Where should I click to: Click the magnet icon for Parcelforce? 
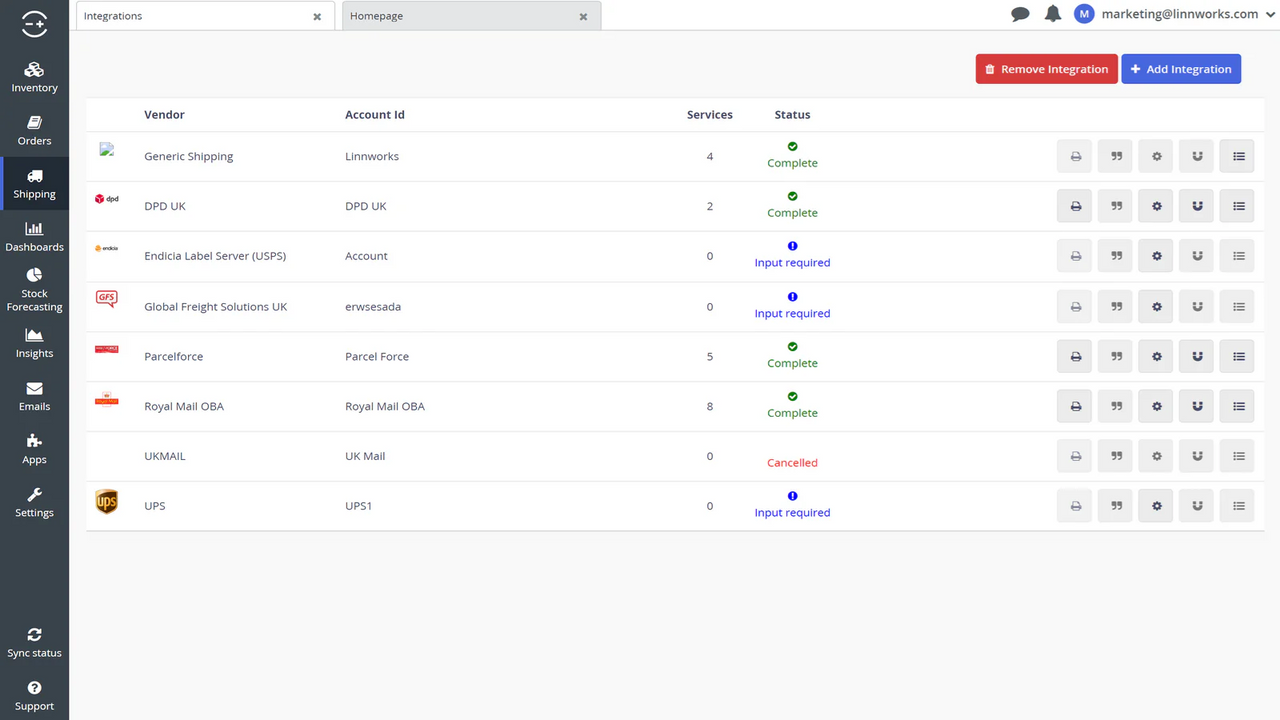click(1197, 356)
